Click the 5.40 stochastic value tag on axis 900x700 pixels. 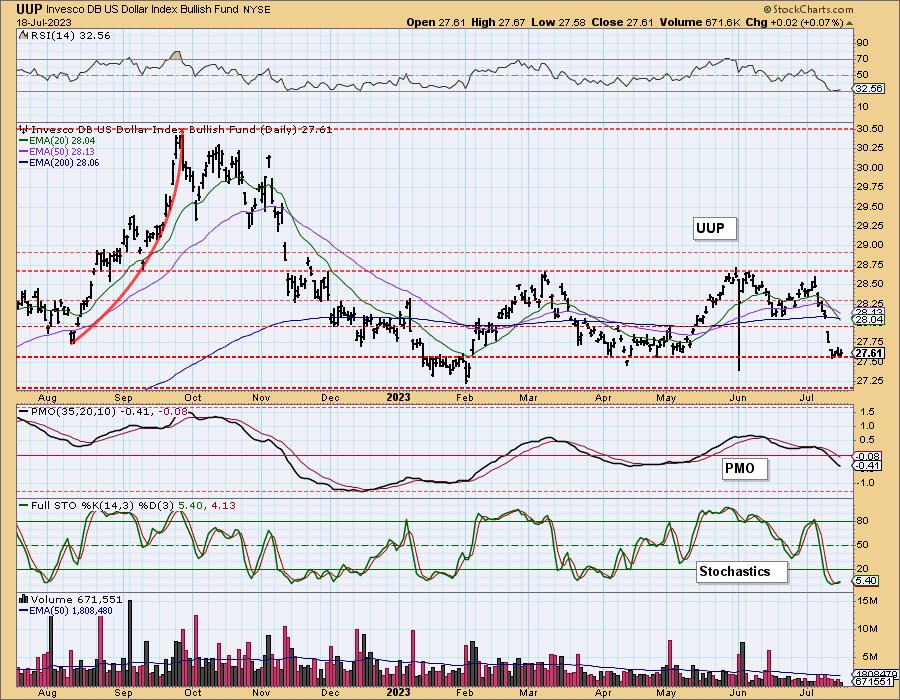(866, 581)
